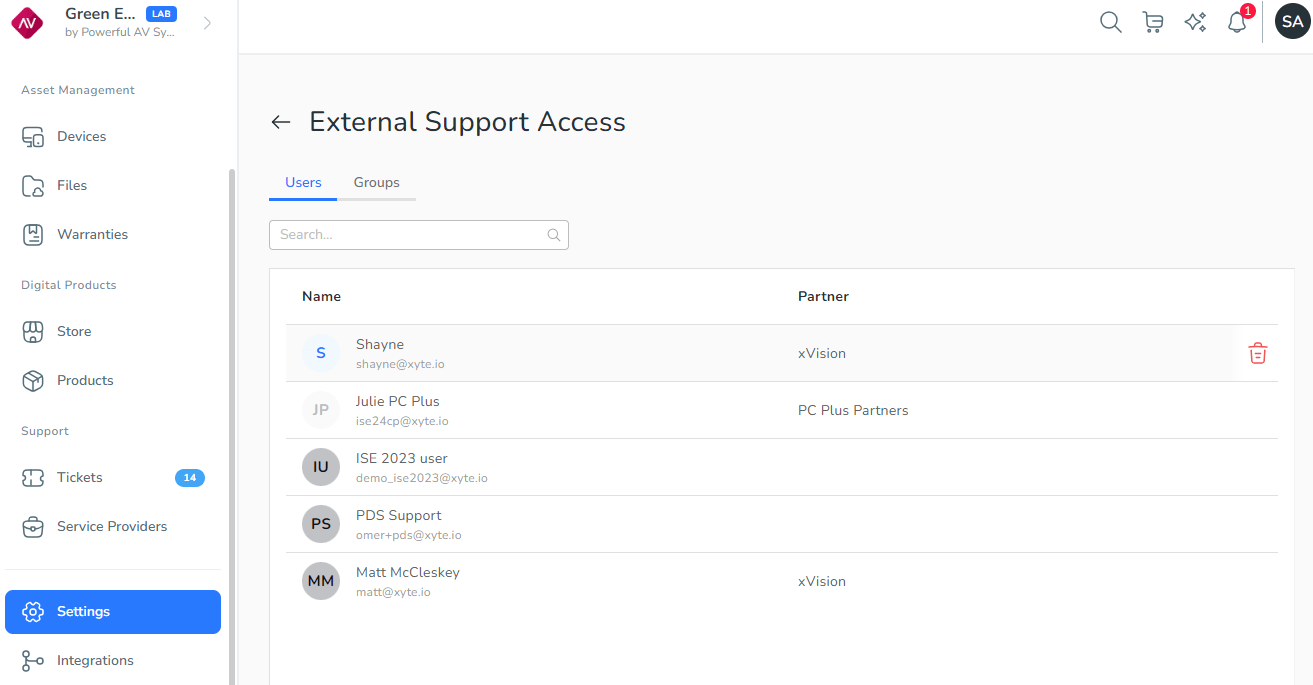The height and width of the screenshot is (685, 1313).
Task: Click the AI sparkles icon
Action: tap(1195, 22)
